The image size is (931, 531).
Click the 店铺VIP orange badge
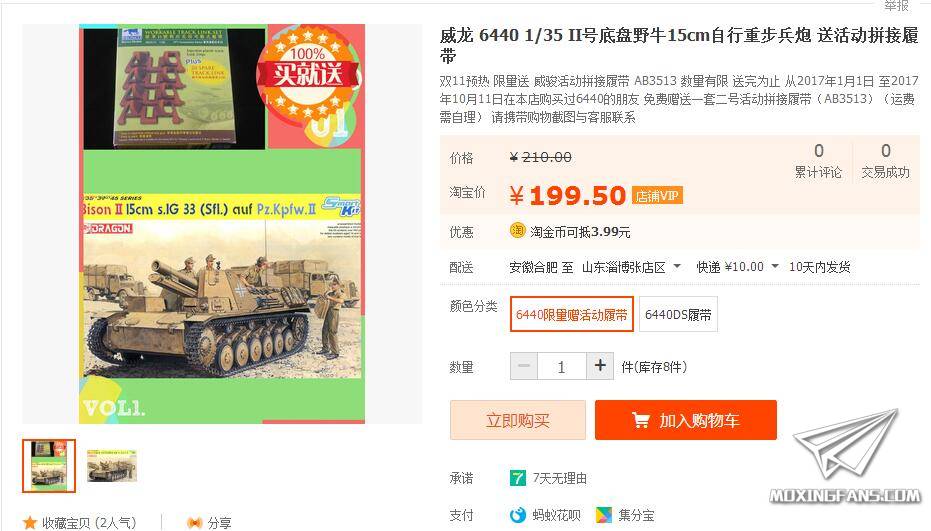657,195
